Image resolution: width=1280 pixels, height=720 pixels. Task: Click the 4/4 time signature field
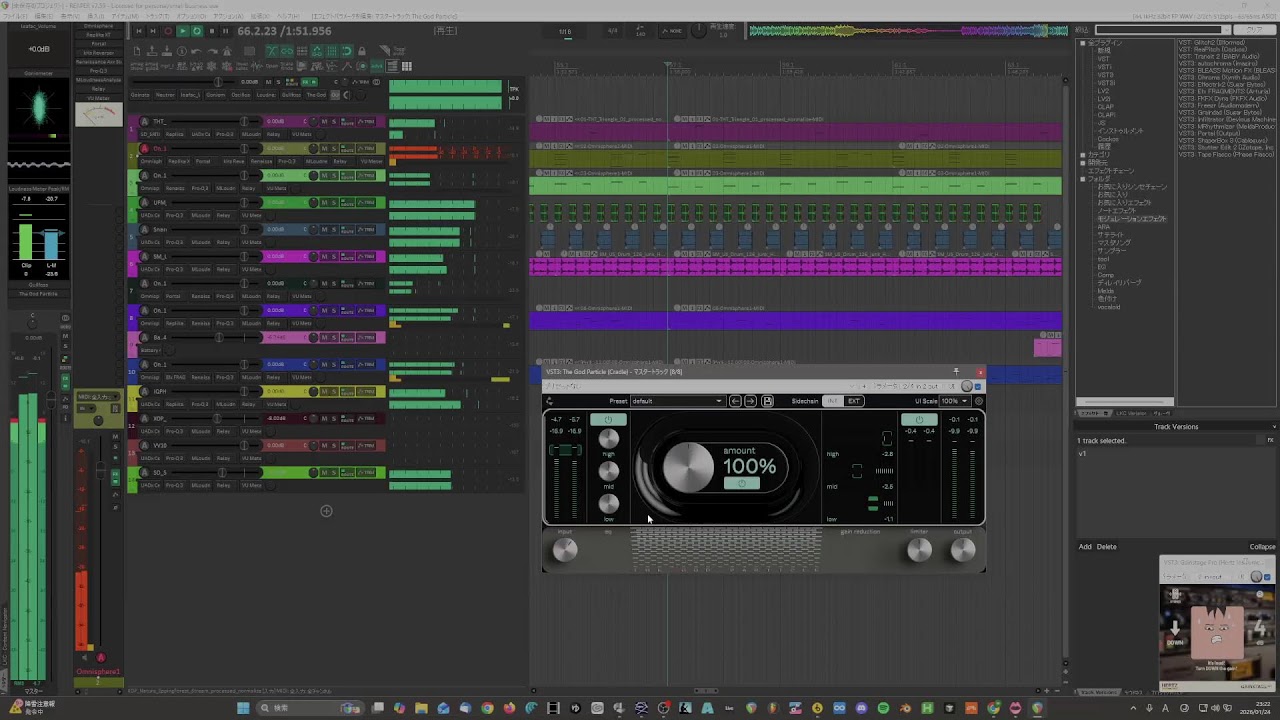[x=612, y=32]
